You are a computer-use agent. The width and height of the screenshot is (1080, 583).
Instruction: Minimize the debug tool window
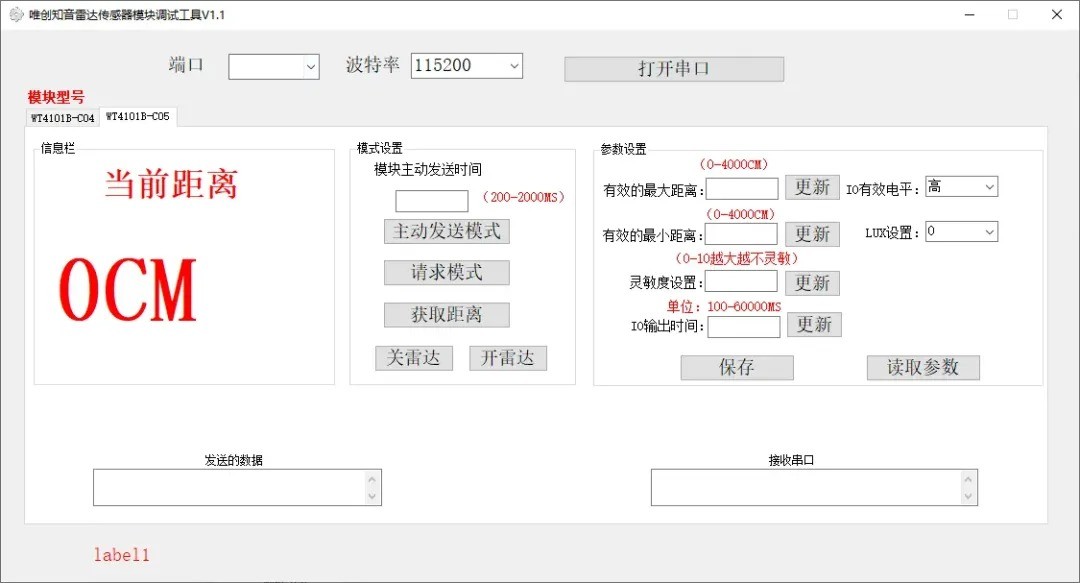[x=970, y=14]
